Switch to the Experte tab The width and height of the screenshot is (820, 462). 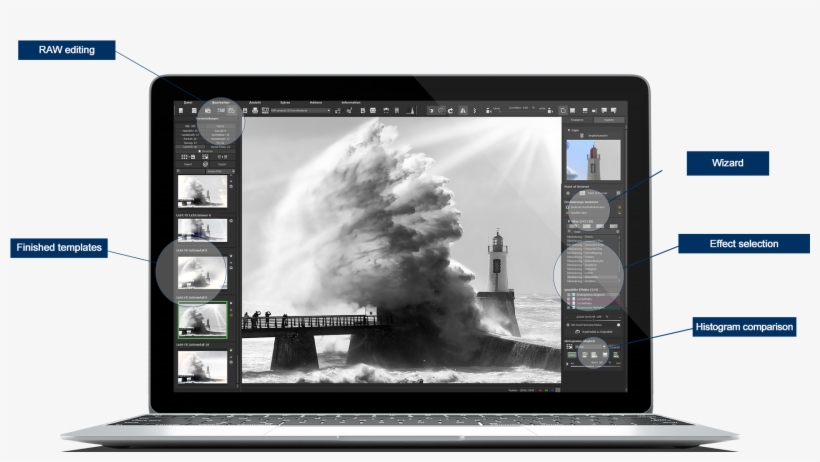609,120
